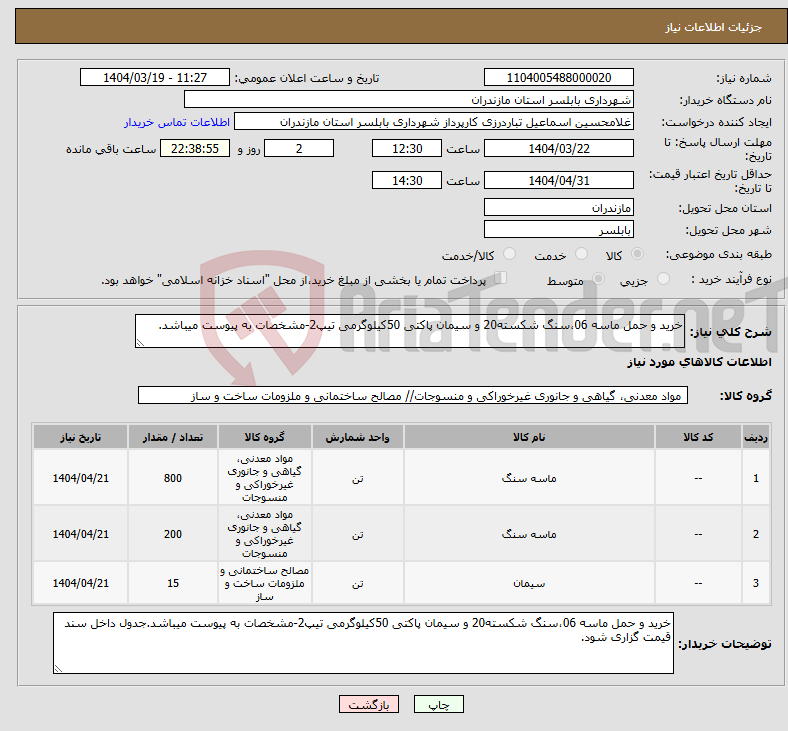Click the گروه کالا goods group field

(413, 395)
